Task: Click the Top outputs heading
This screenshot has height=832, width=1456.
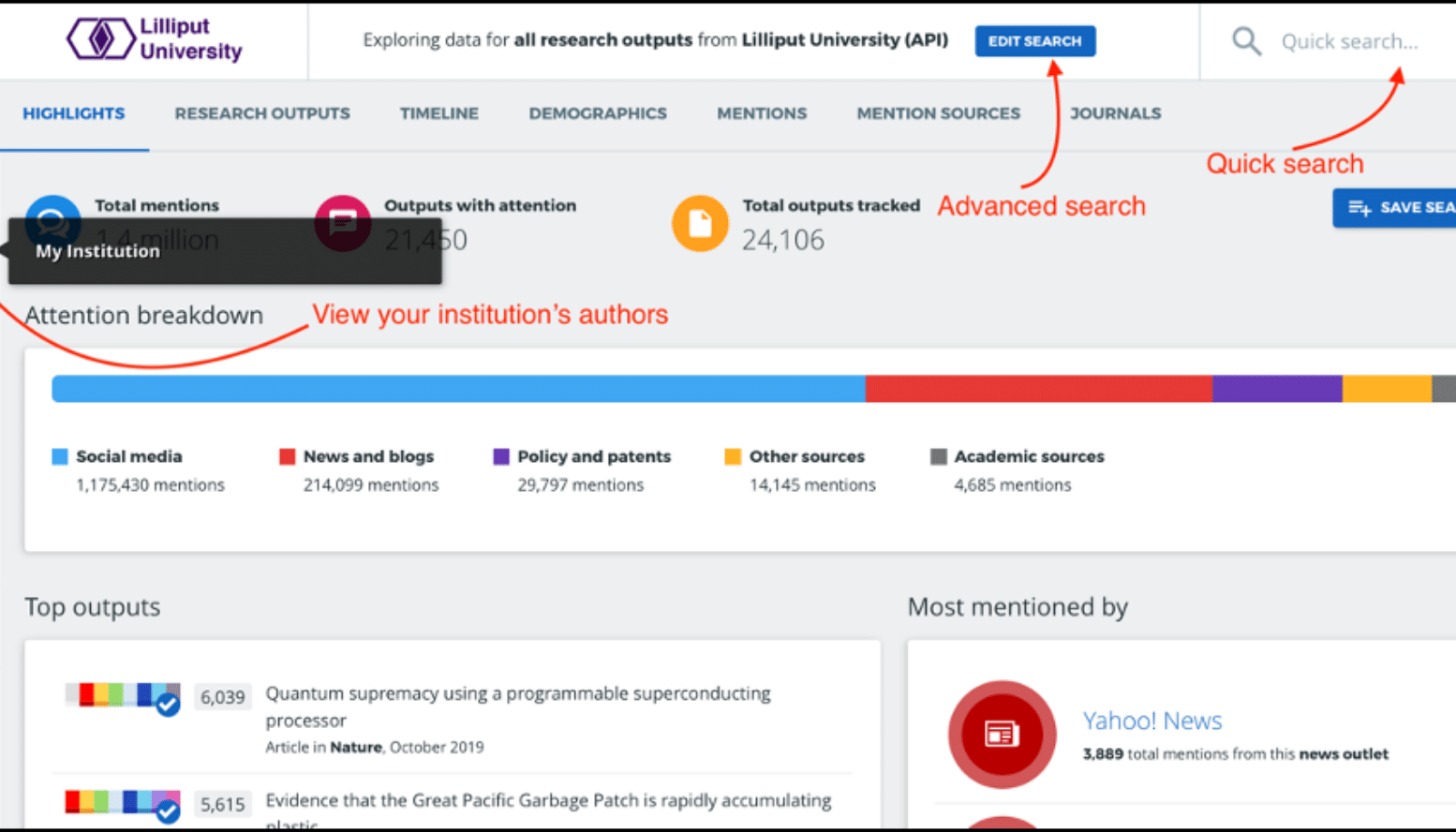Action: point(93,607)
